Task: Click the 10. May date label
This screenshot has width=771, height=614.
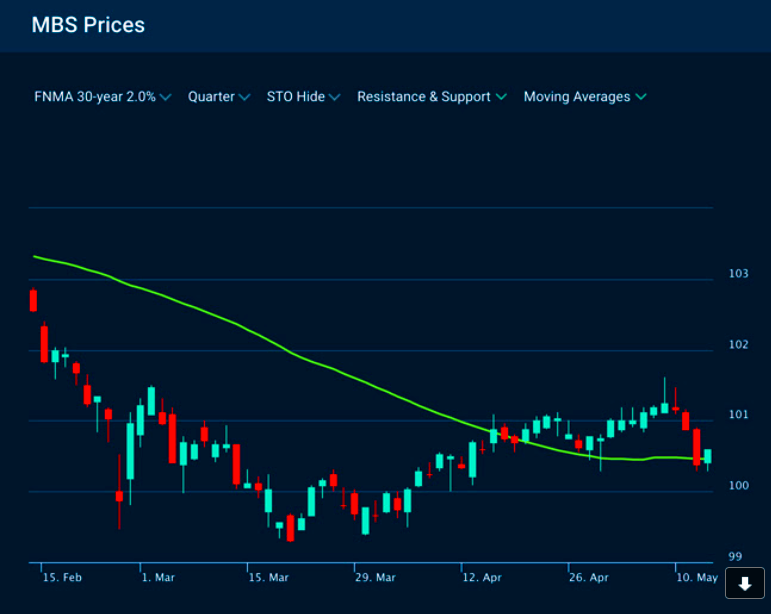Action: (x=696, y=578)
